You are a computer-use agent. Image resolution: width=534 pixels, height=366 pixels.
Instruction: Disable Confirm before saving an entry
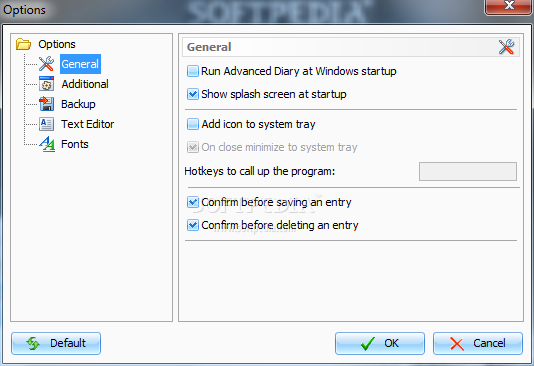[x=193, y=202]
